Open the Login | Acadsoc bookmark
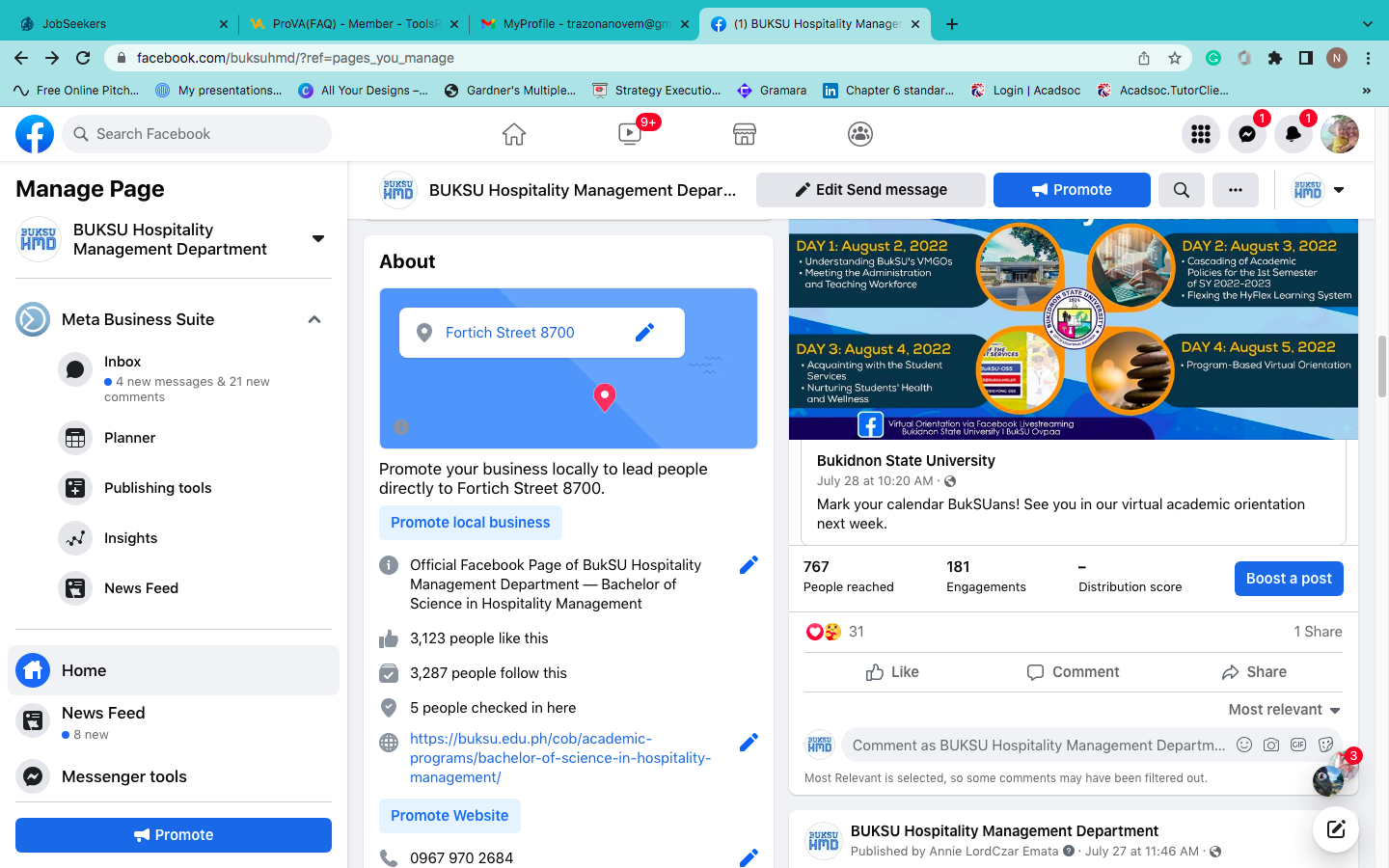Image resolution: width=1389 pixels, height=868 pixels. pyautogui.click(x=1025, y=91)
